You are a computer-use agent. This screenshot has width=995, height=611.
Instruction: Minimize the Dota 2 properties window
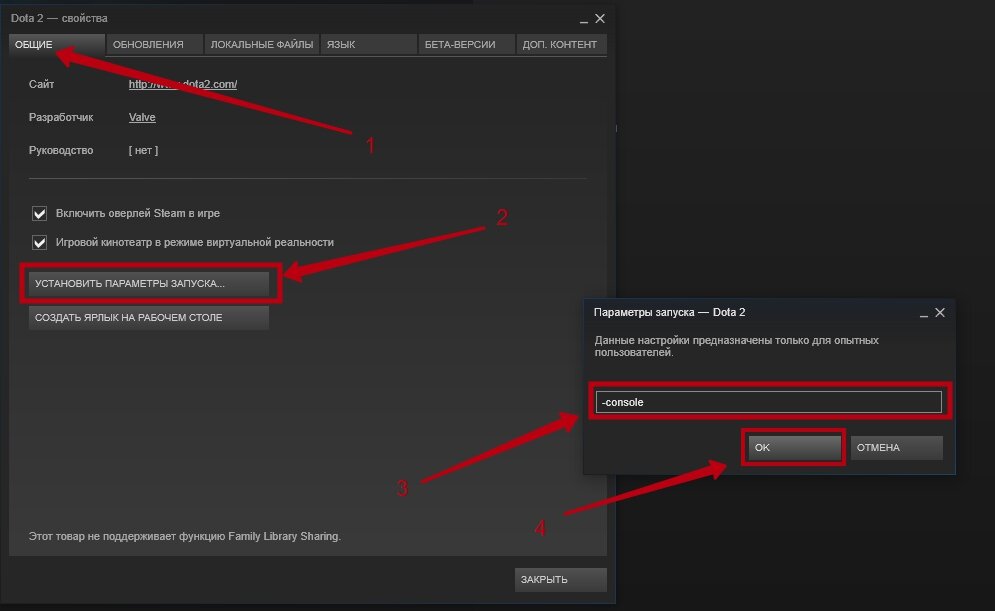coord(584,20)
